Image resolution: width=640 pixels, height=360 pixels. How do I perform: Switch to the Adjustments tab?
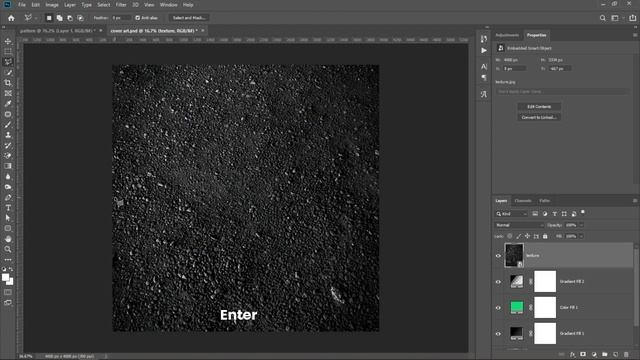coord(507,35)
